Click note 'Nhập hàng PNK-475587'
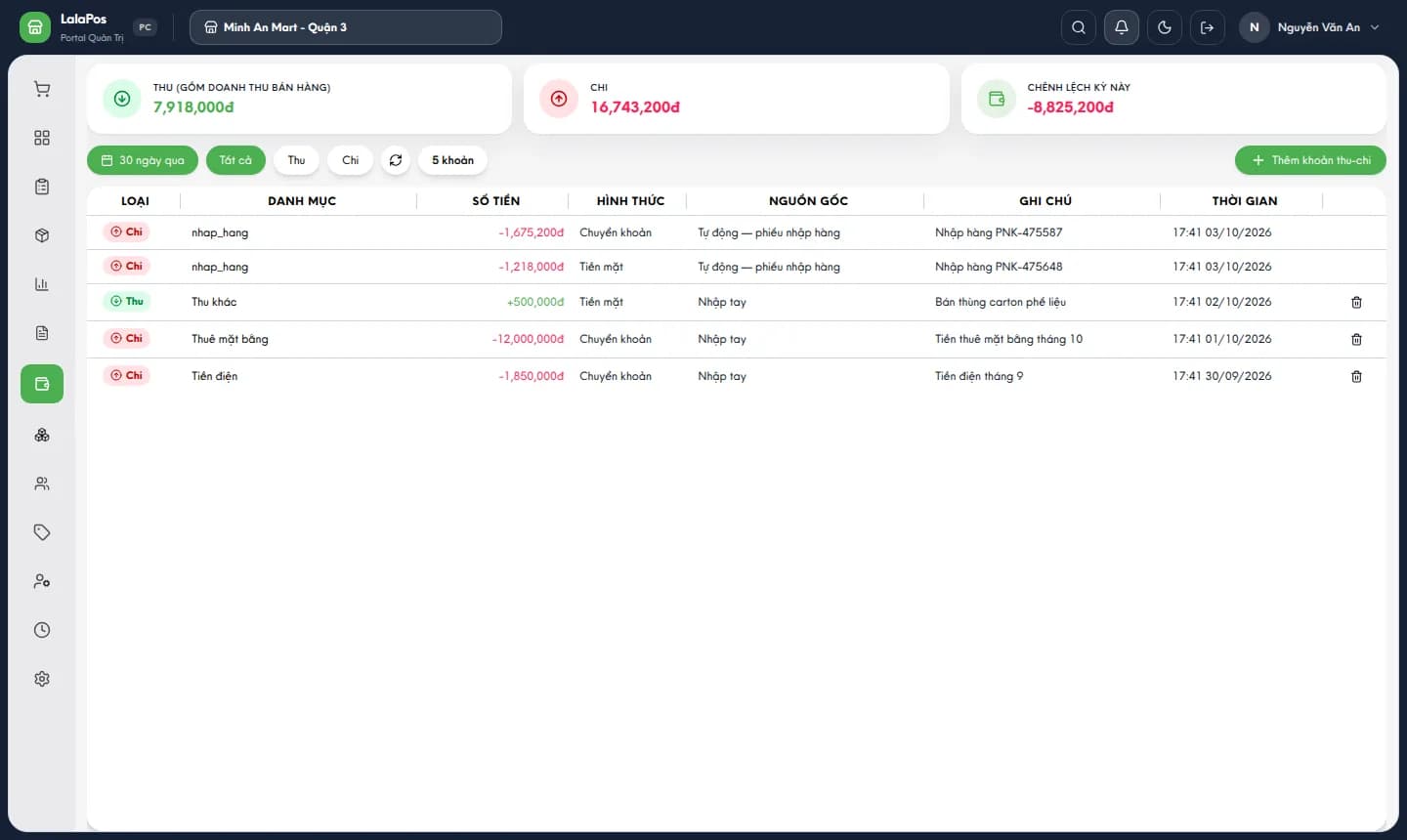Image resolution: width=1407 pixels, height=840 pixels. coord(999,232)
